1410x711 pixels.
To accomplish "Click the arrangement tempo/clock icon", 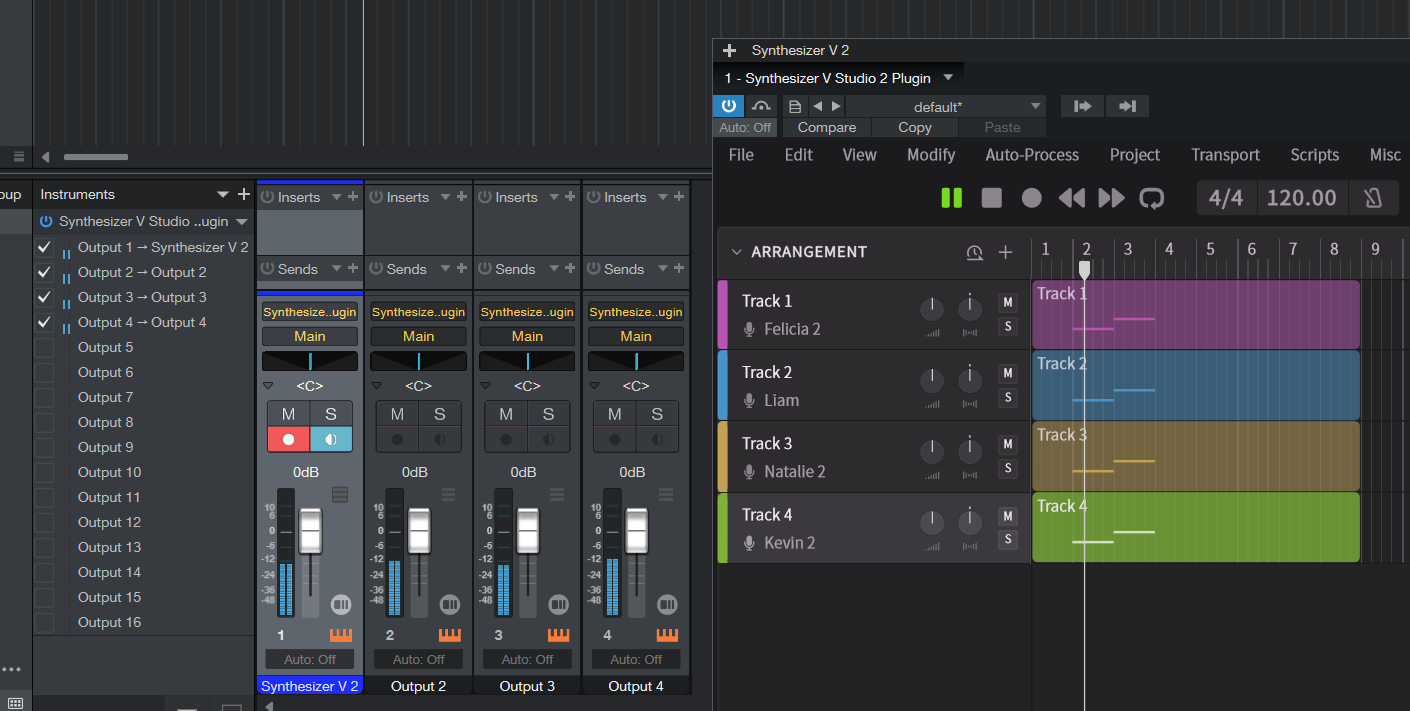I will click(974, 253).
